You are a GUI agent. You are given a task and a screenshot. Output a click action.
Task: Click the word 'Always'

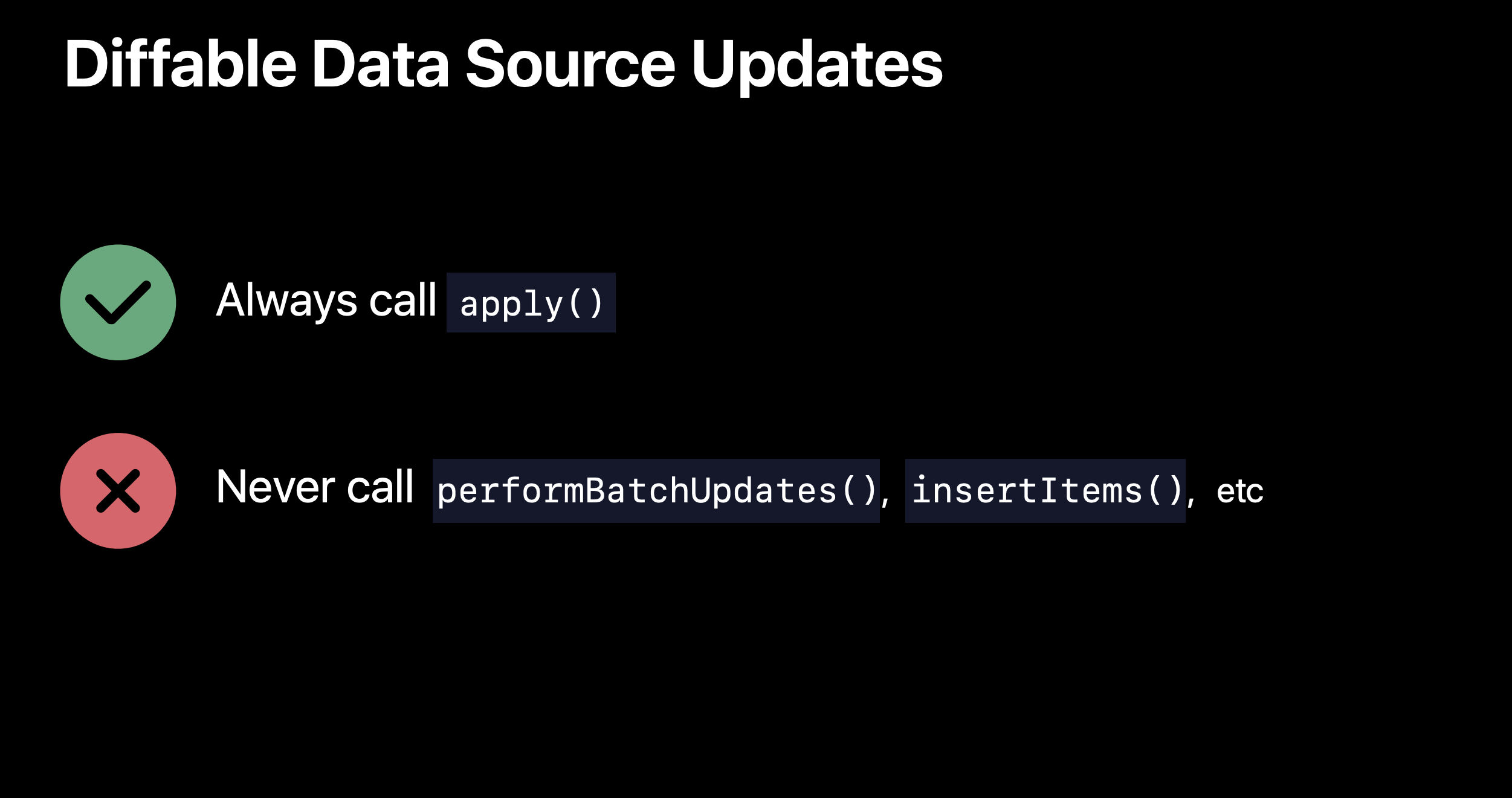(287, 300)
